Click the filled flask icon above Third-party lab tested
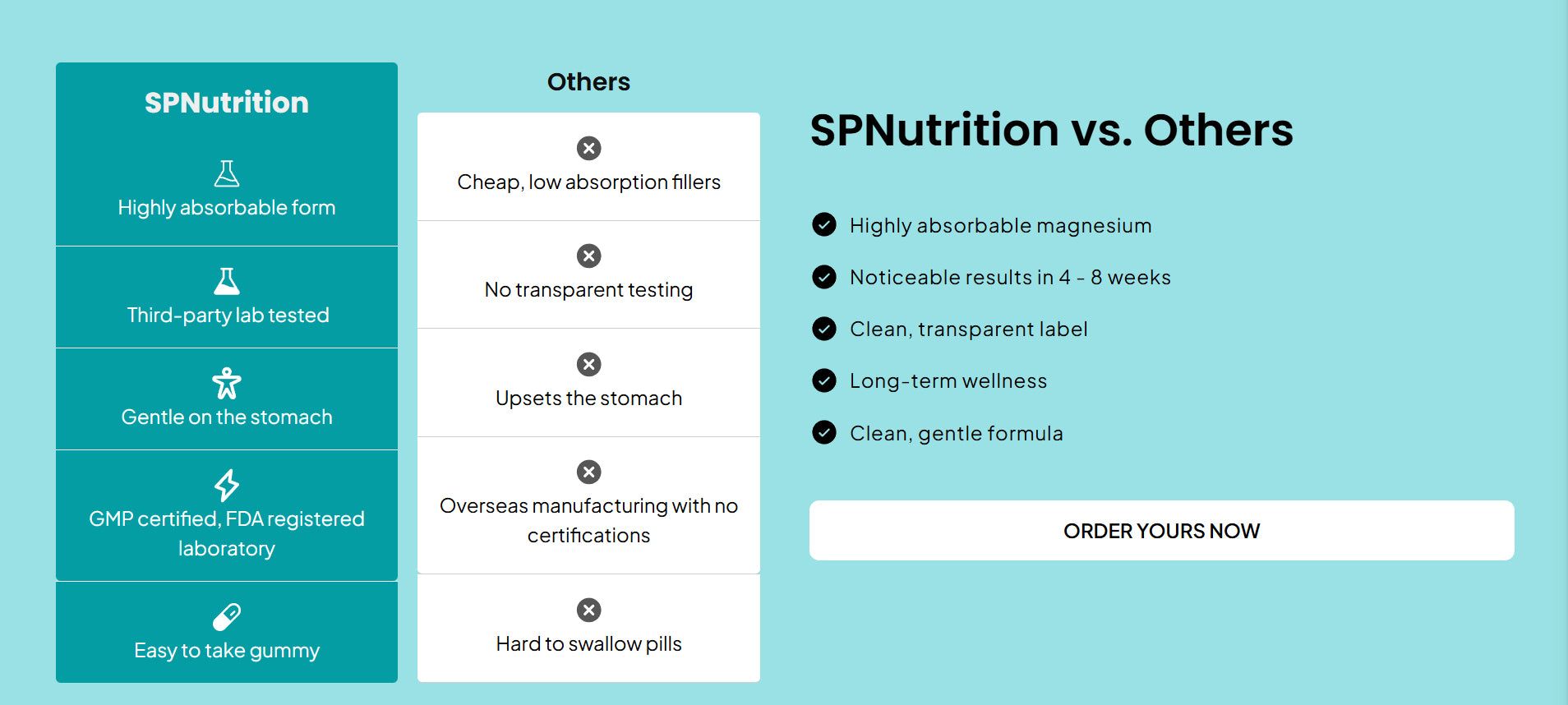Viewport: 1568px width, 705px height. point(227,281)
